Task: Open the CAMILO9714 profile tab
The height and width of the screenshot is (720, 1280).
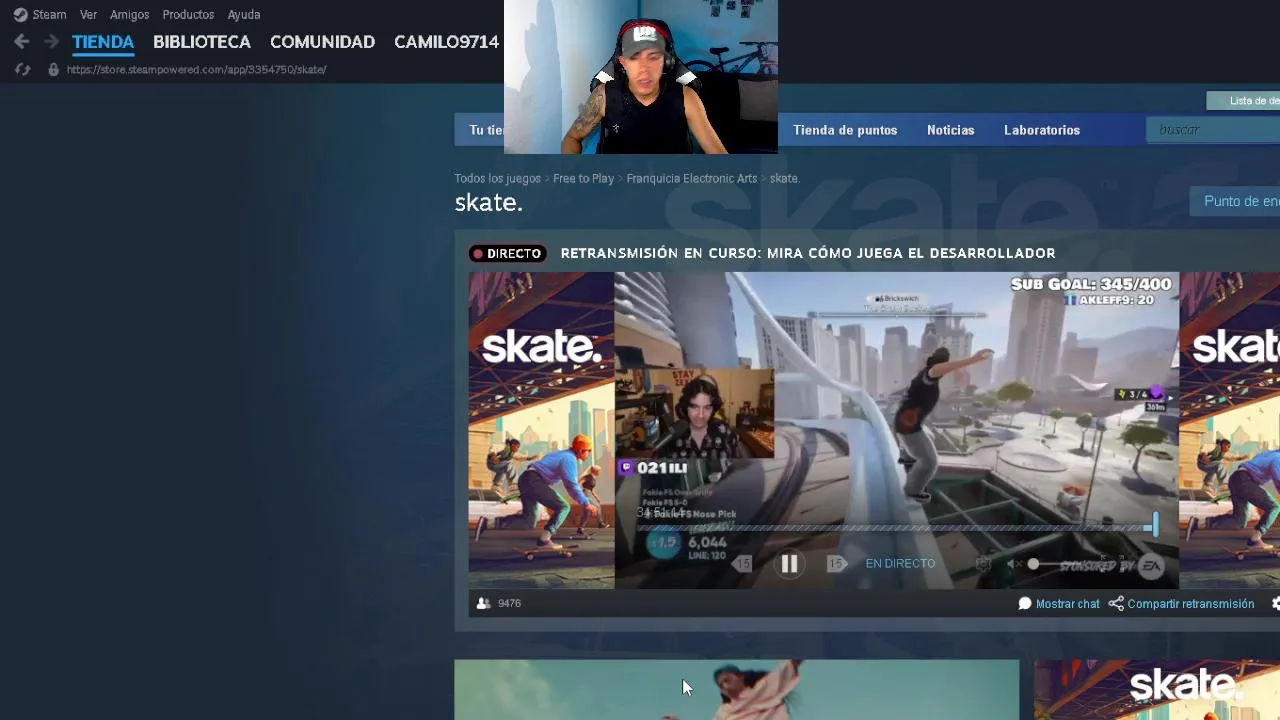Action: coord(446,42)
